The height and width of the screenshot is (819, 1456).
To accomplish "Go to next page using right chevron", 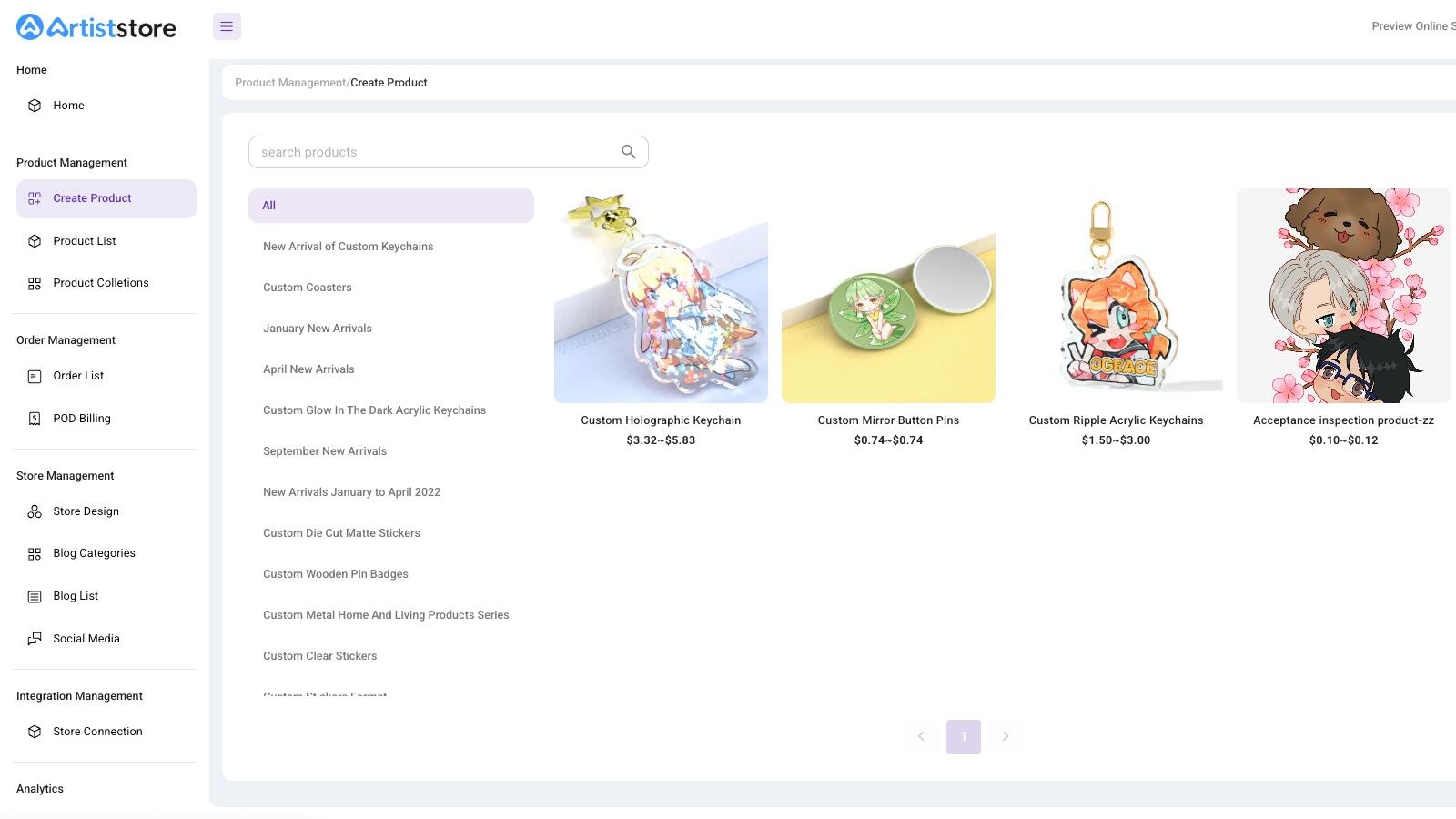I will [1006, 736].
